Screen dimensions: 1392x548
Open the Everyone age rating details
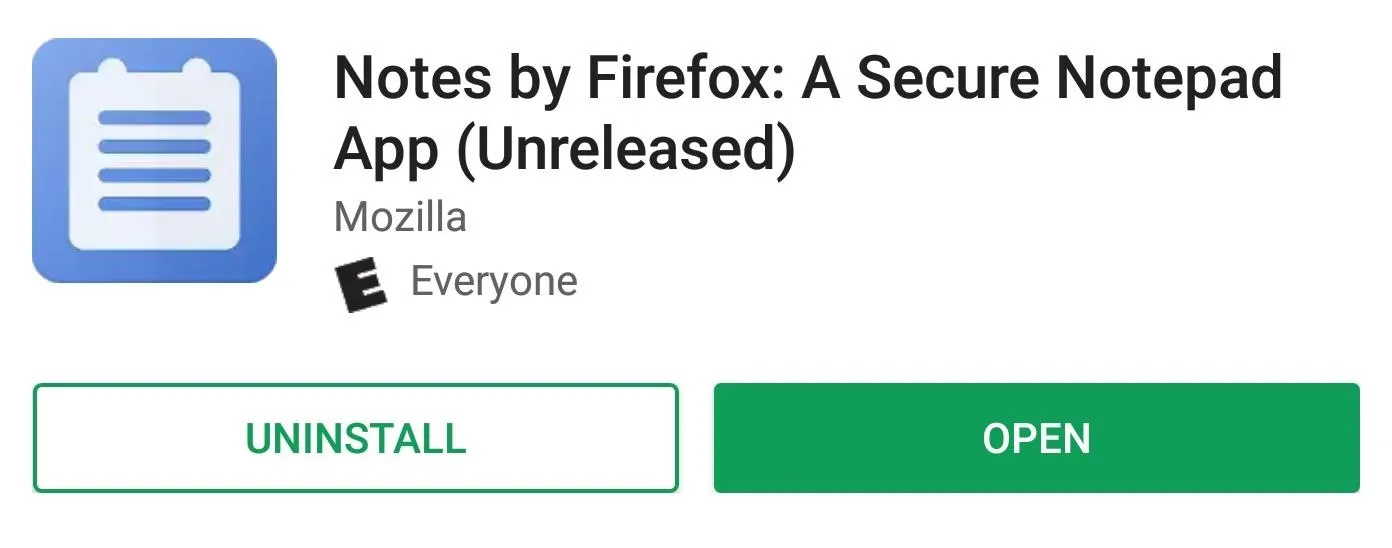pyautogui.click(x=494, y=282)
